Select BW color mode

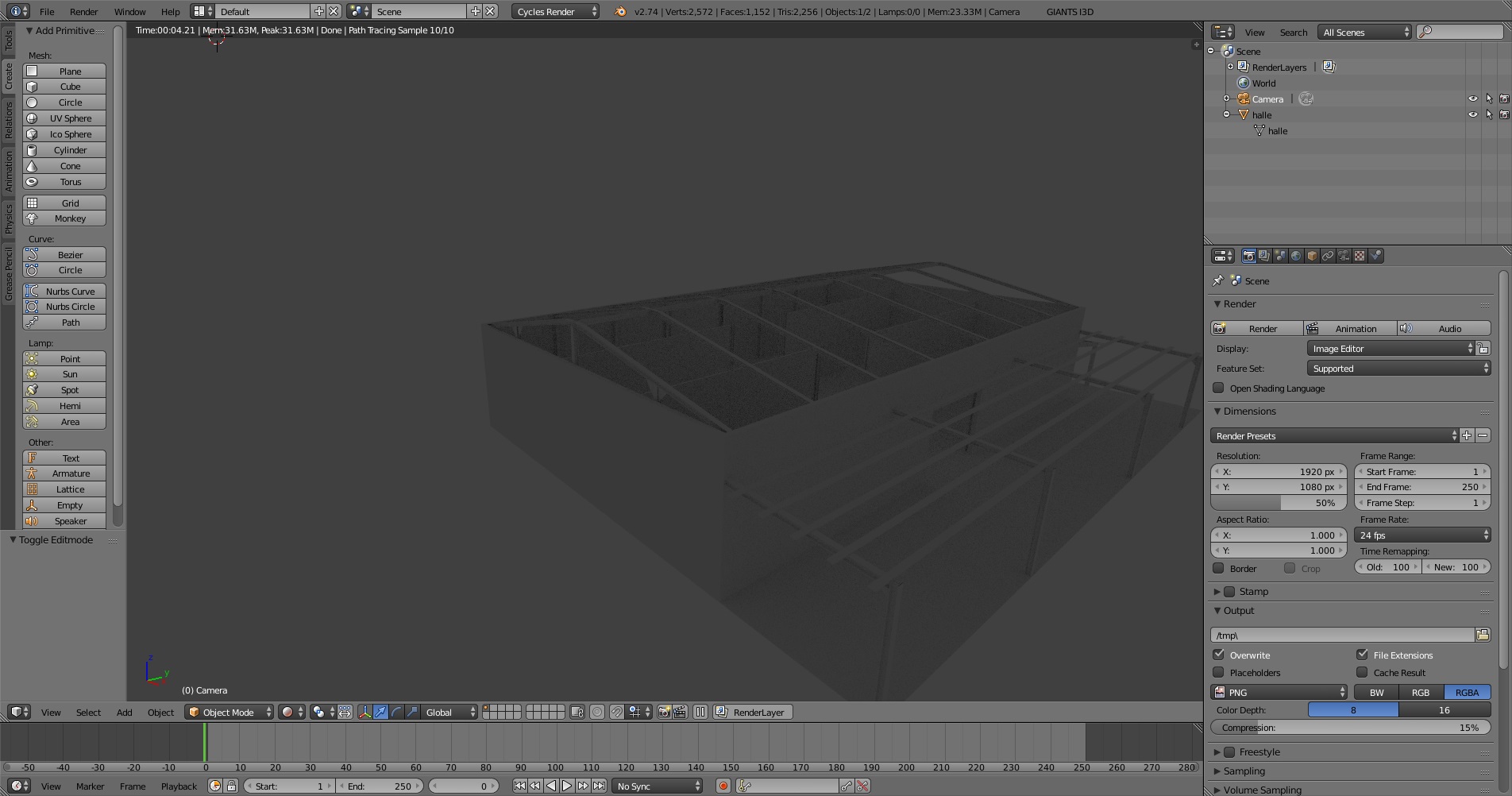click(x=1376, y=692)
